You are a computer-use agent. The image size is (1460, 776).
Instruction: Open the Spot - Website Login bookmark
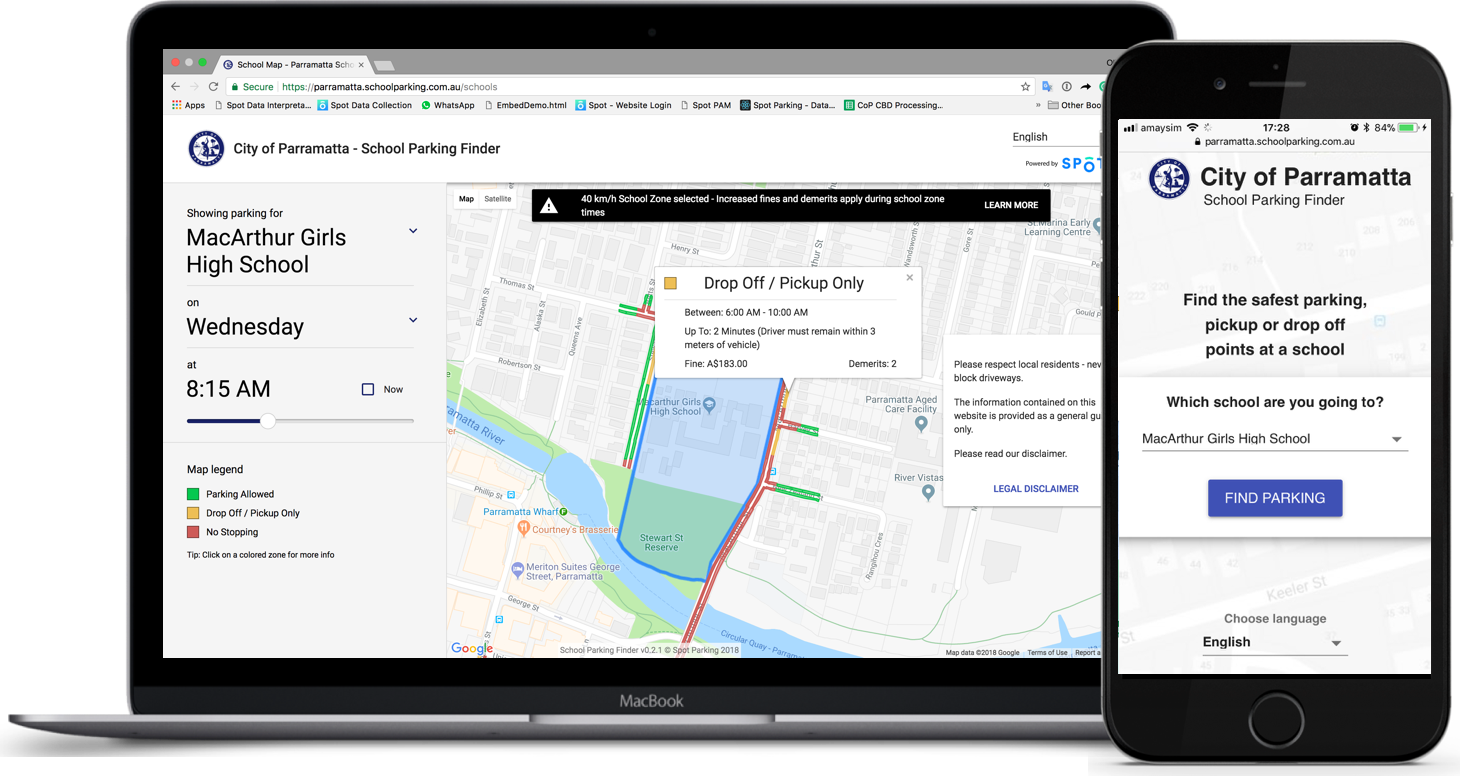pos(623,105)
